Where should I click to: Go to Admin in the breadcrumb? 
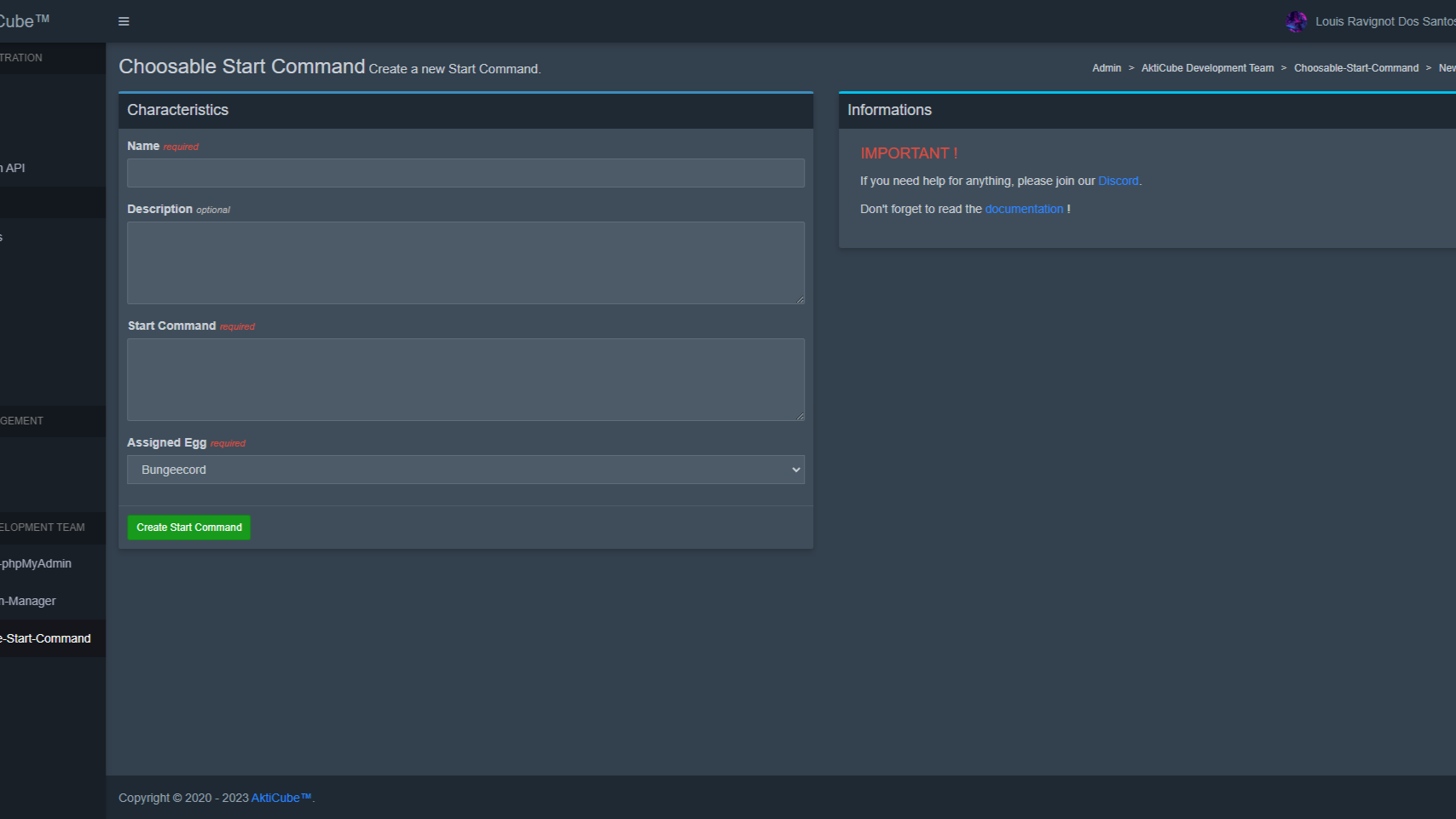click(1106, 68)
